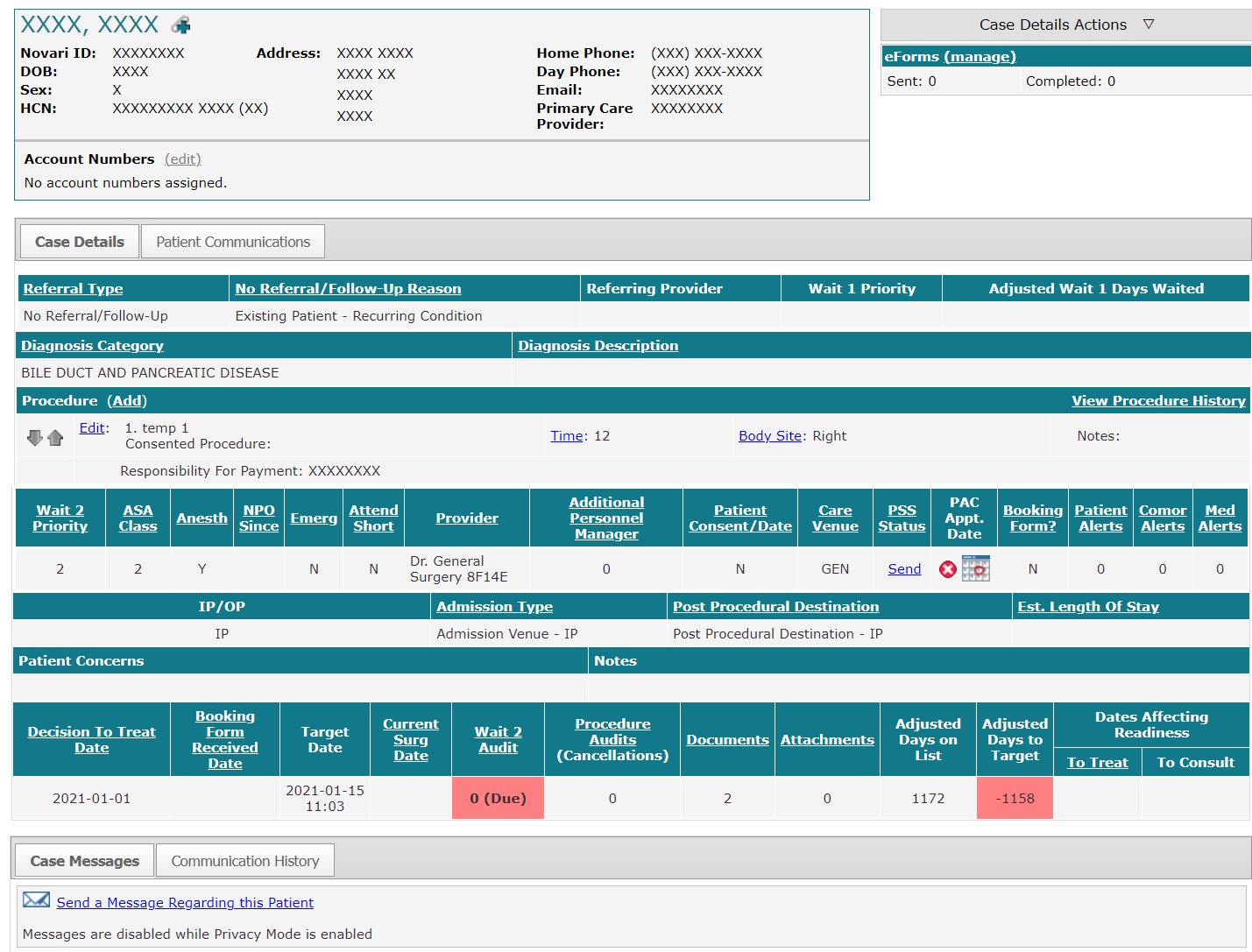The image size is (1252, 952).
Task: Edit the temp 1 procedure
Action: (x=90, y=427)
